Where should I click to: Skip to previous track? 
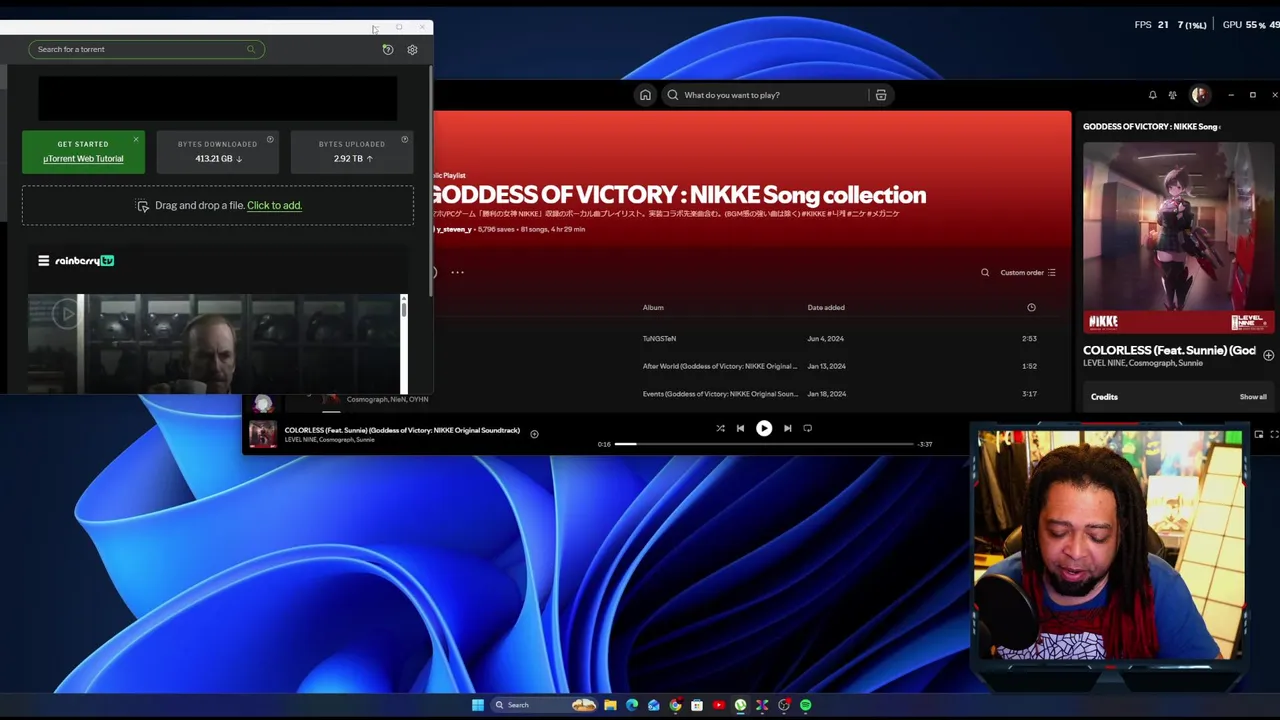tap(740, 428)
